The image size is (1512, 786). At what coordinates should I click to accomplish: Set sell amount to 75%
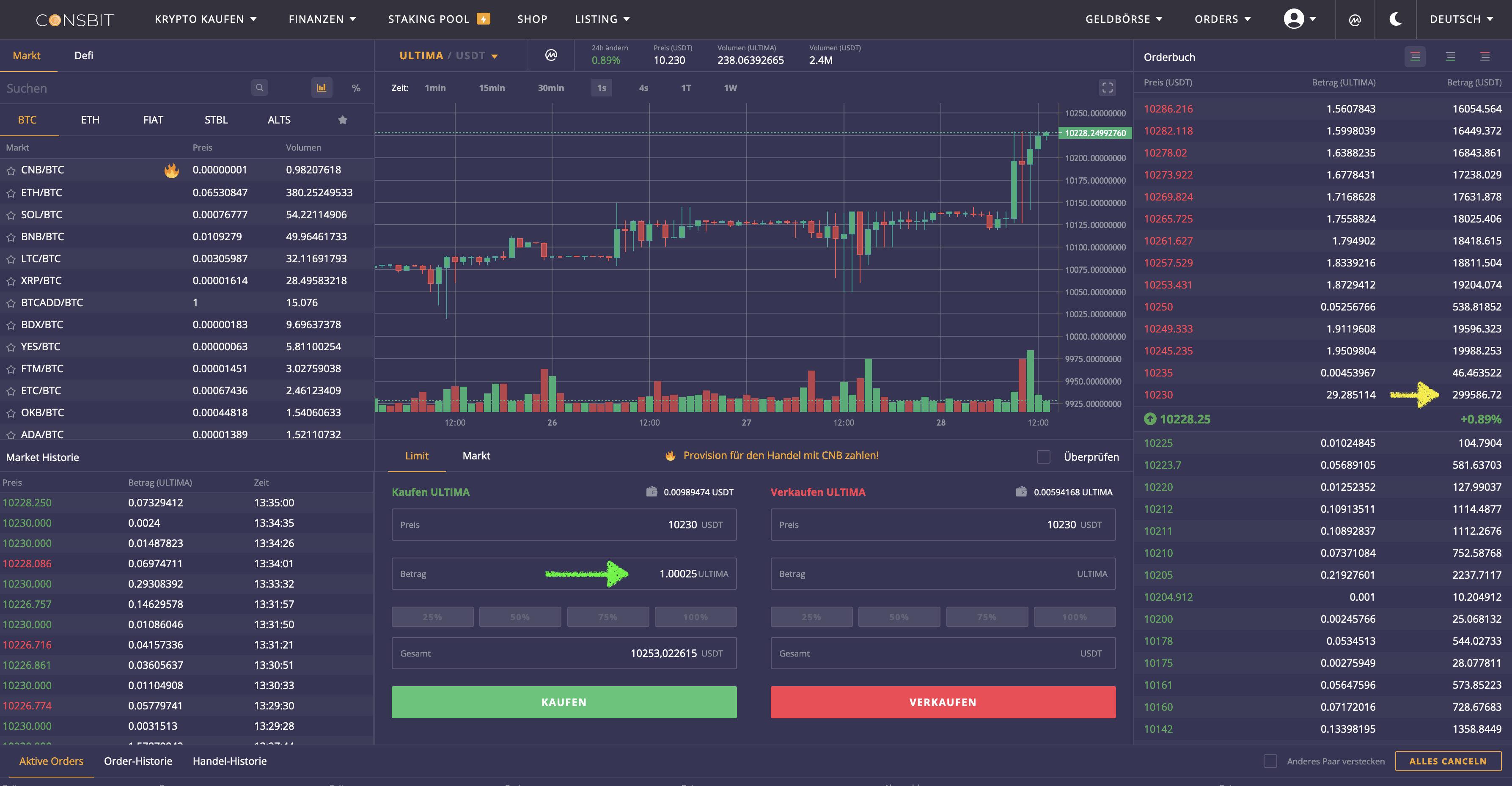click(987, 617)
